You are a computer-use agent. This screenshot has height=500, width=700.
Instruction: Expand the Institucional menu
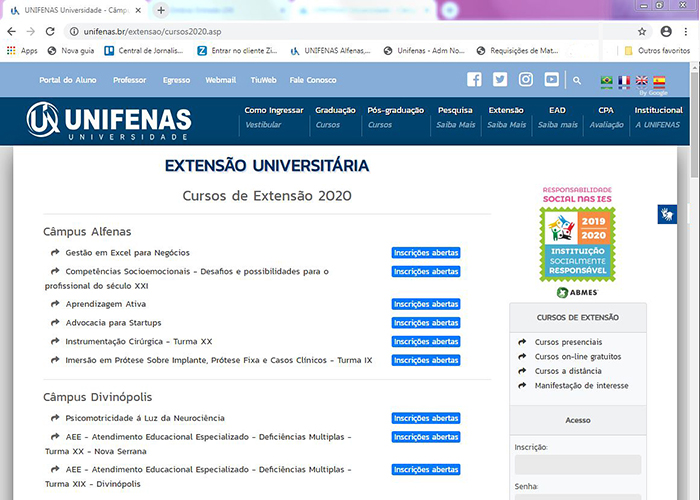pyautogui.click(x=658, y=110)
